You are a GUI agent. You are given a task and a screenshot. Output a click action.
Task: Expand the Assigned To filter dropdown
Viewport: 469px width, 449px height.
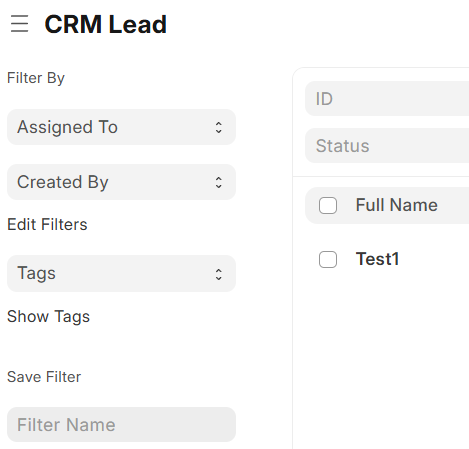(121, 127)
